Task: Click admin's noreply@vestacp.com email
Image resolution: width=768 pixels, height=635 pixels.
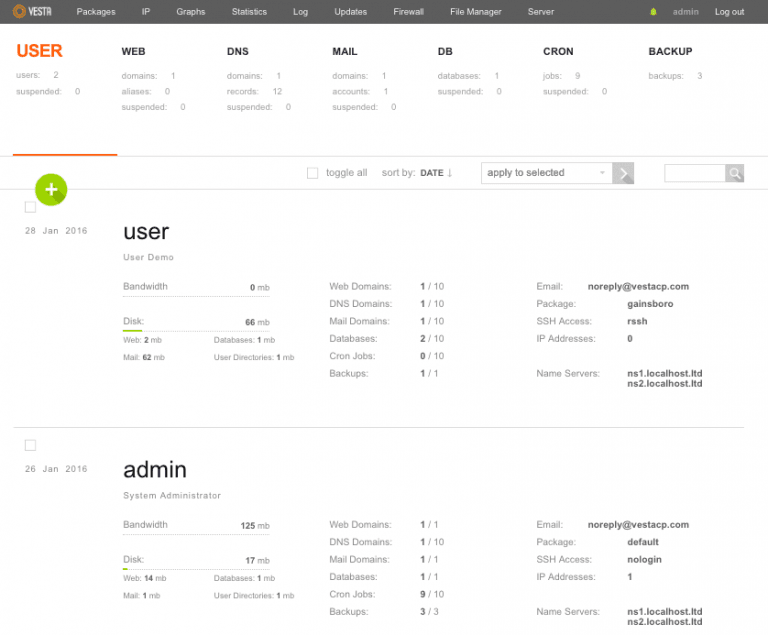Action: click(x=638, y=525)
